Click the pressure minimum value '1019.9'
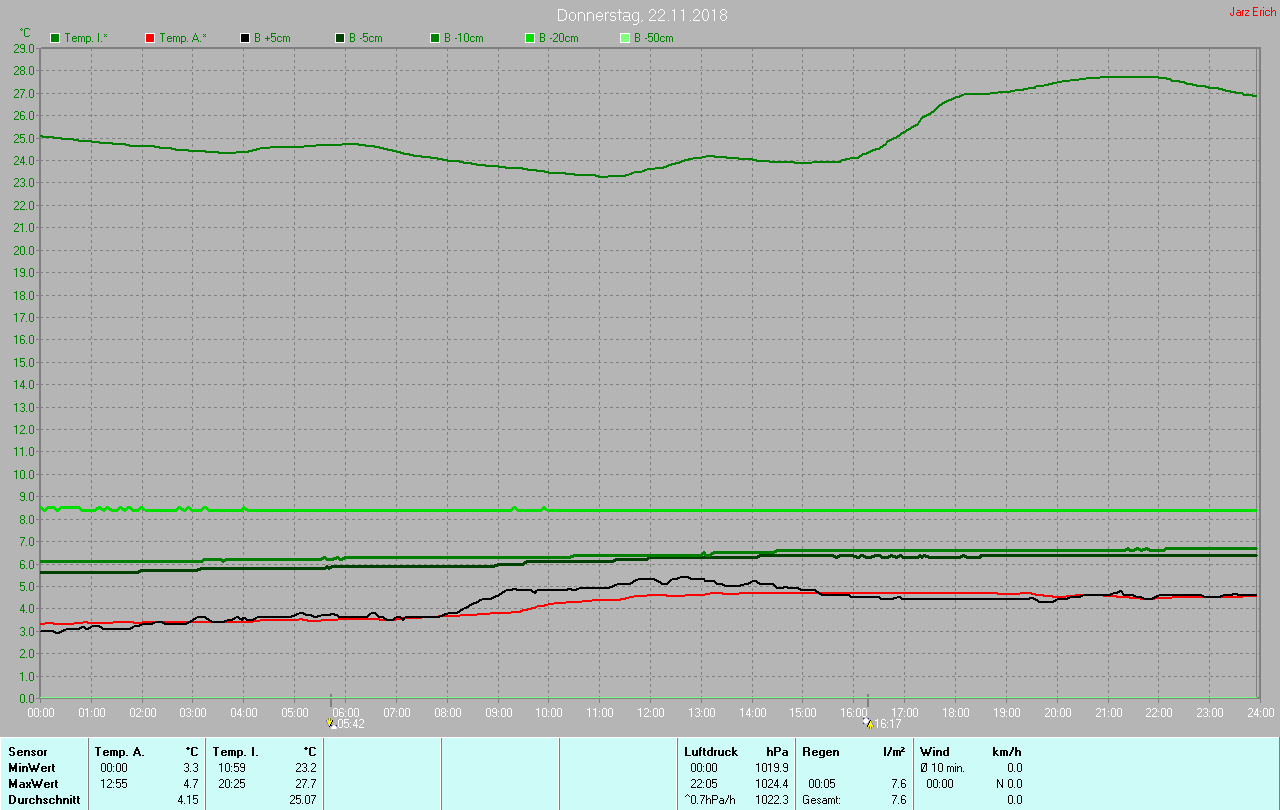 click(772, 768)
